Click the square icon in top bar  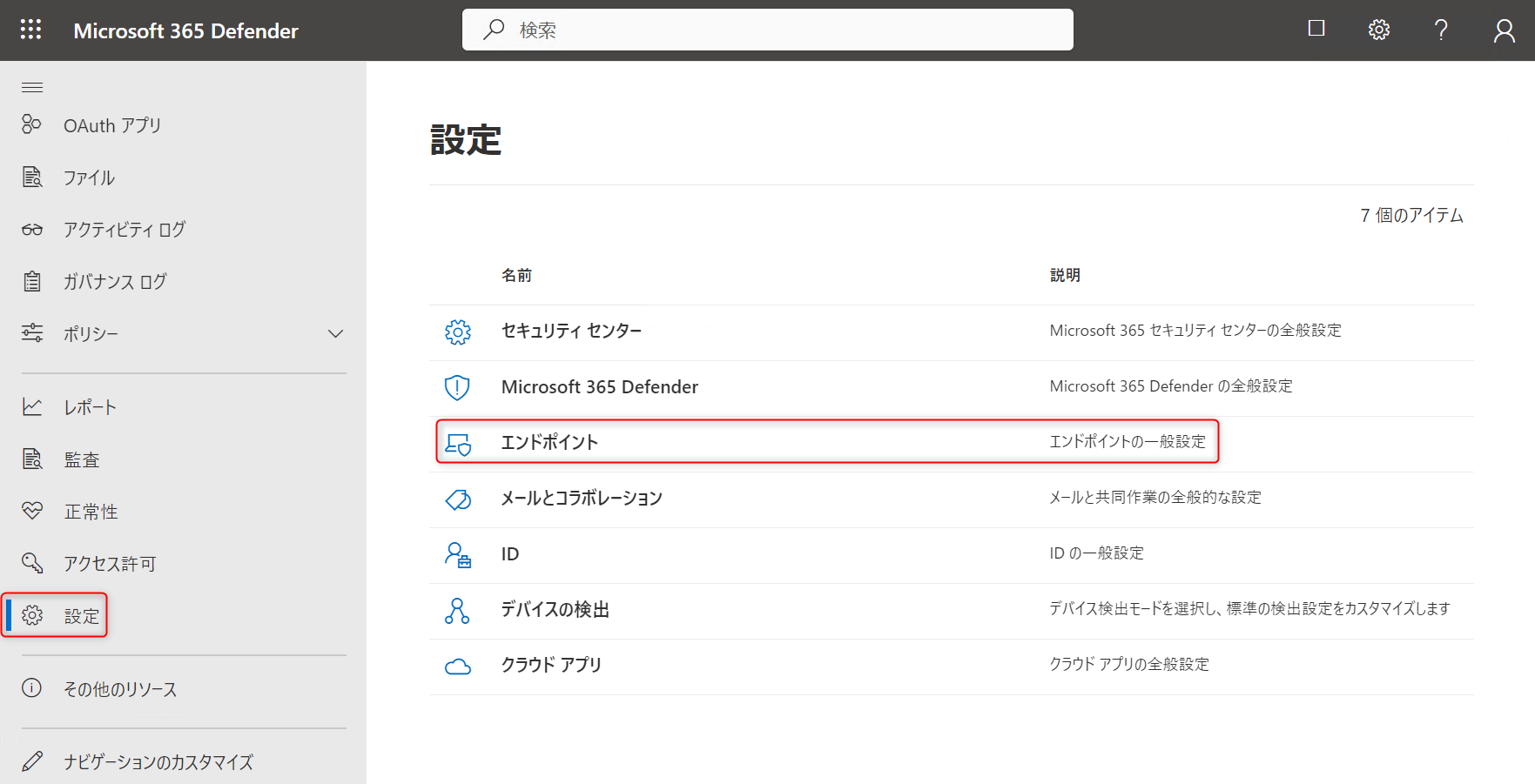pyautogui.click(x=1316, y=29)
